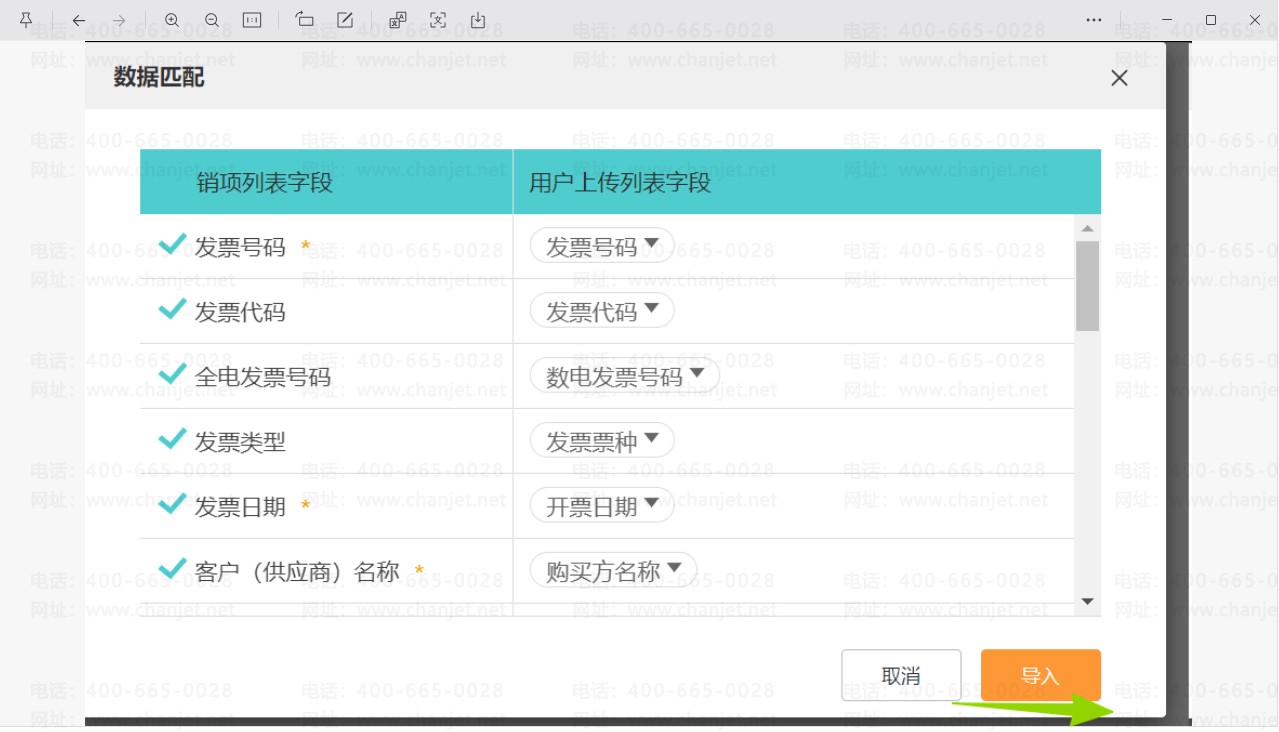Open the three-dot more options menu
1279x732 pixels.
pos(1094,20)
